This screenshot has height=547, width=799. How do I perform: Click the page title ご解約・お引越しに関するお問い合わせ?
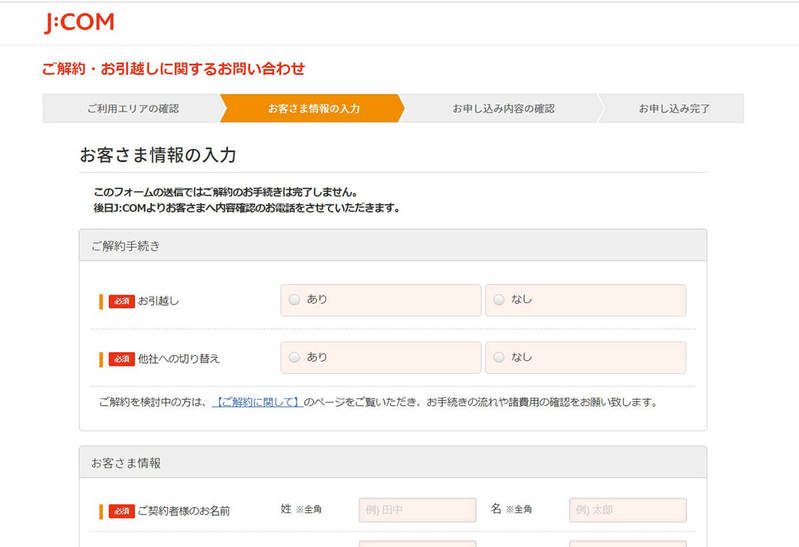(173, 69)
